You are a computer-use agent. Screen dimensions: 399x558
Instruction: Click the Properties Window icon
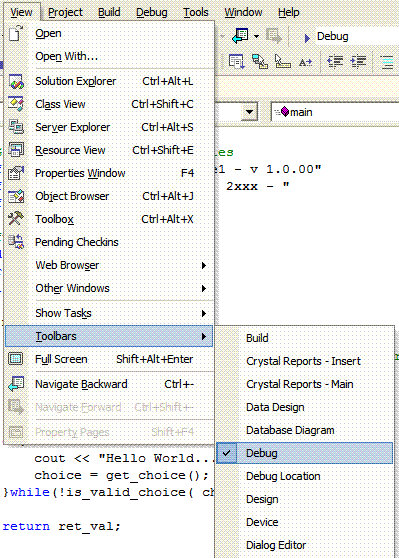pyautogui.click(x=16, y=173)
